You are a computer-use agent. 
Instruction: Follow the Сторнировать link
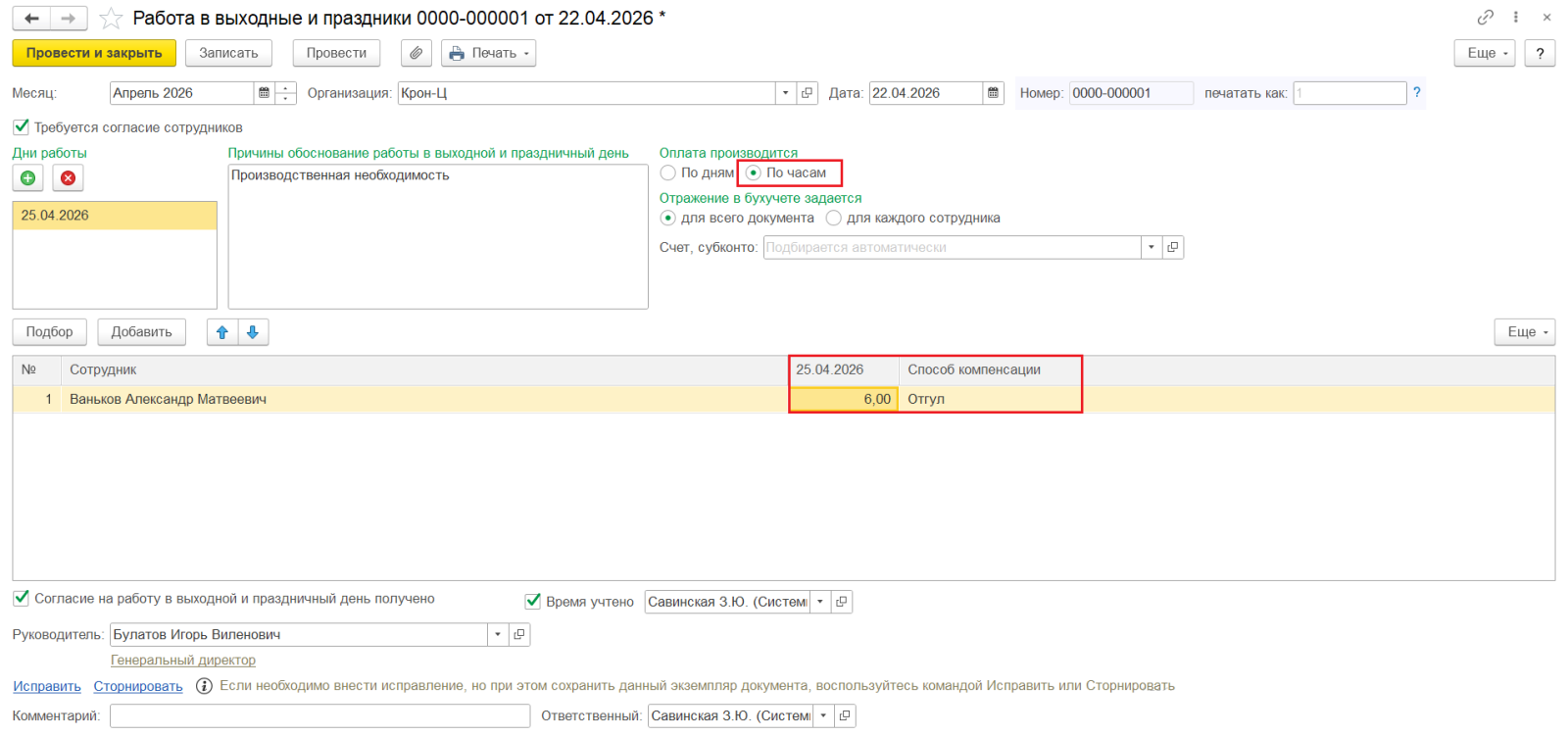[138, 686]
